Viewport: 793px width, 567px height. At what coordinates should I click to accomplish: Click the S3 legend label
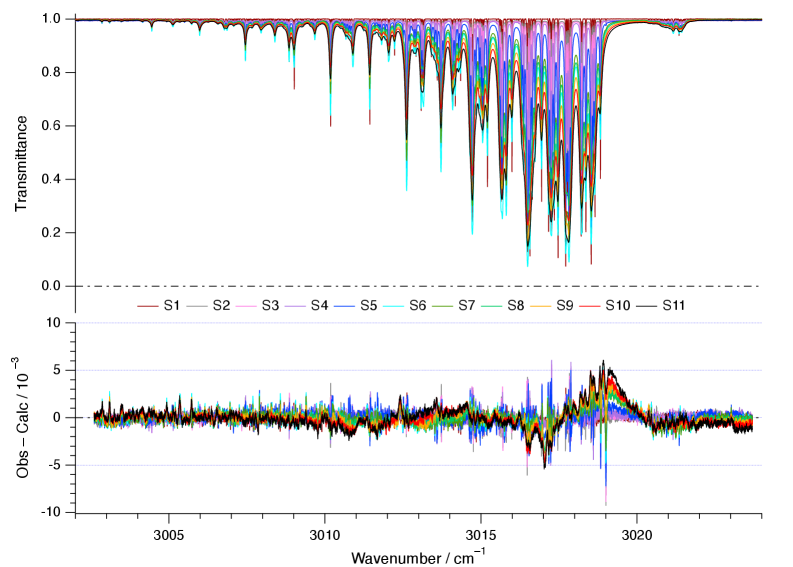pos(270,306)
